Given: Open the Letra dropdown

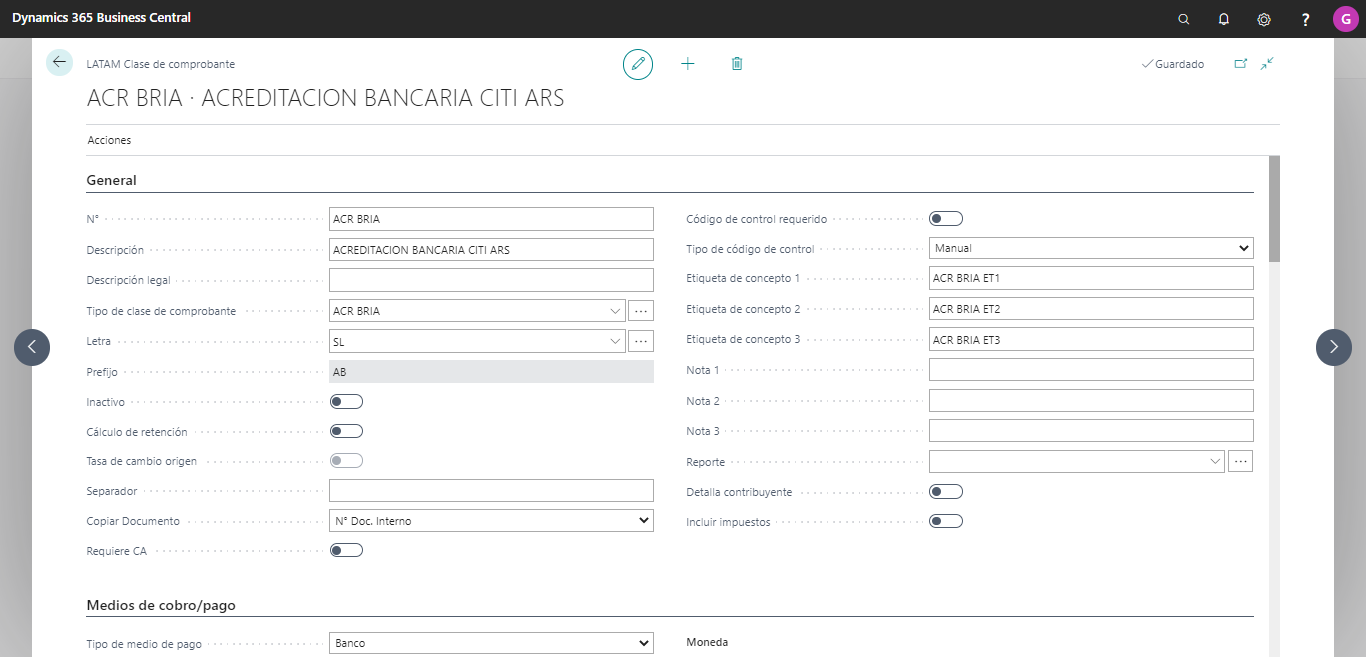Looking at the screenshot, I should tap(615, 341).
